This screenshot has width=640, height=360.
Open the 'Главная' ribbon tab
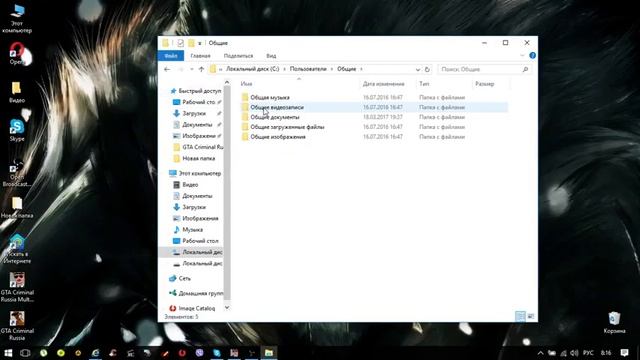pos(200,56)
